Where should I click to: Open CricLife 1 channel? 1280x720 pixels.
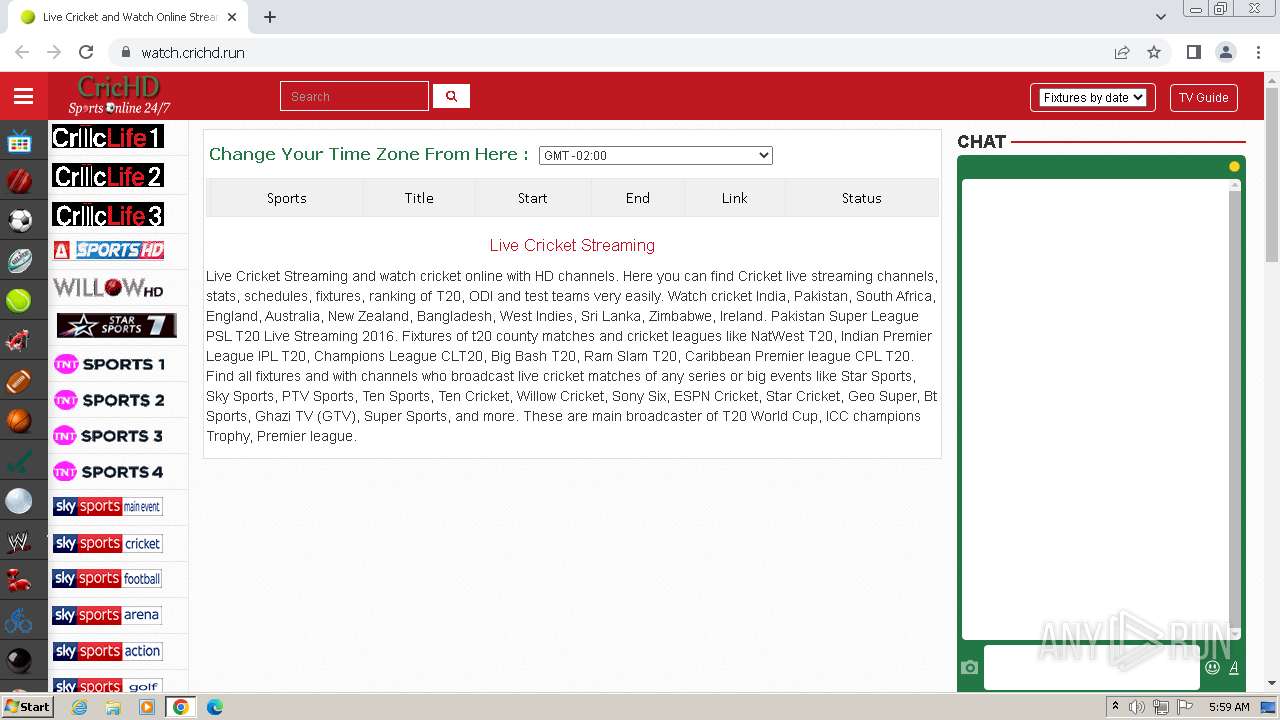[108, 137]
